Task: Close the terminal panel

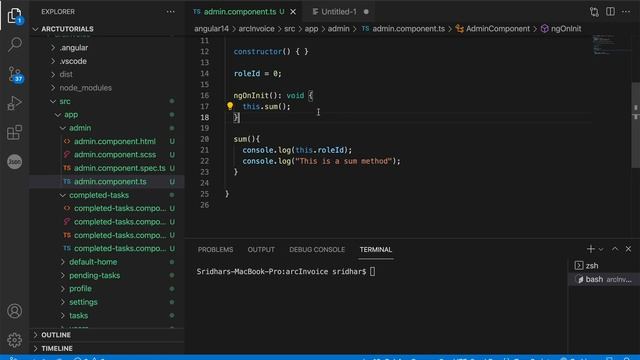Action: point(628,249)
